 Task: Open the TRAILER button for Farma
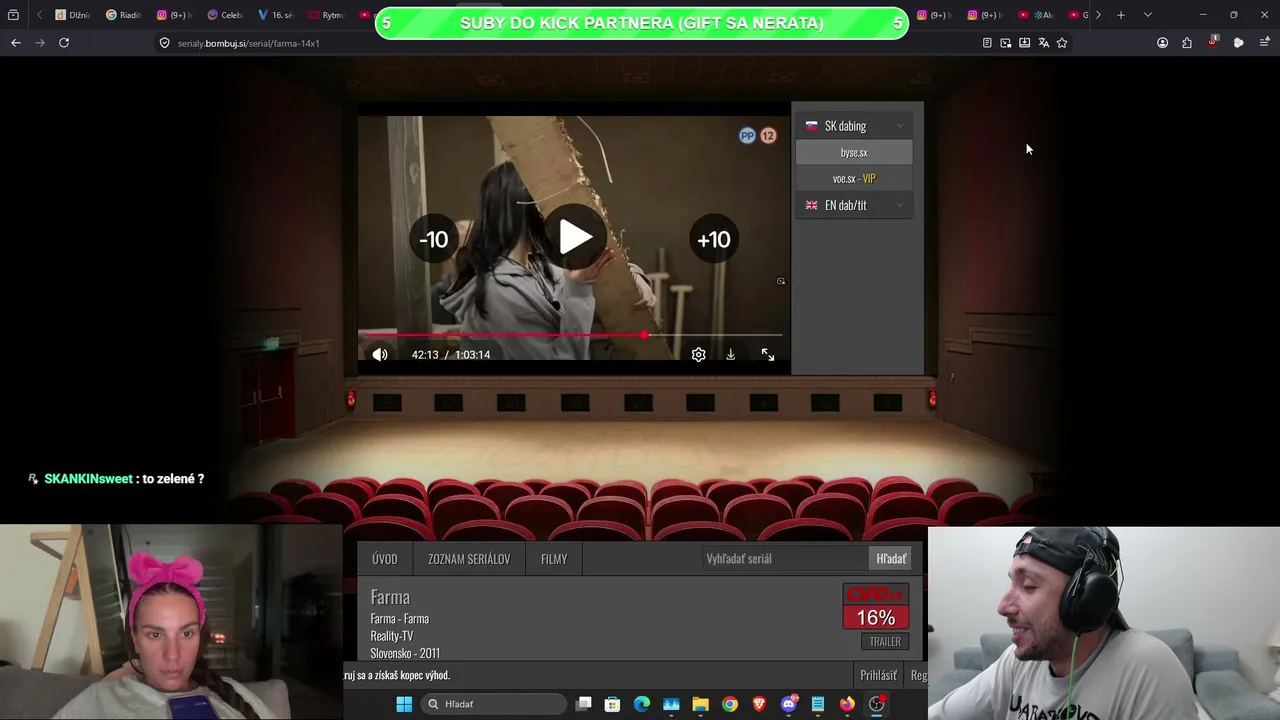885,642
